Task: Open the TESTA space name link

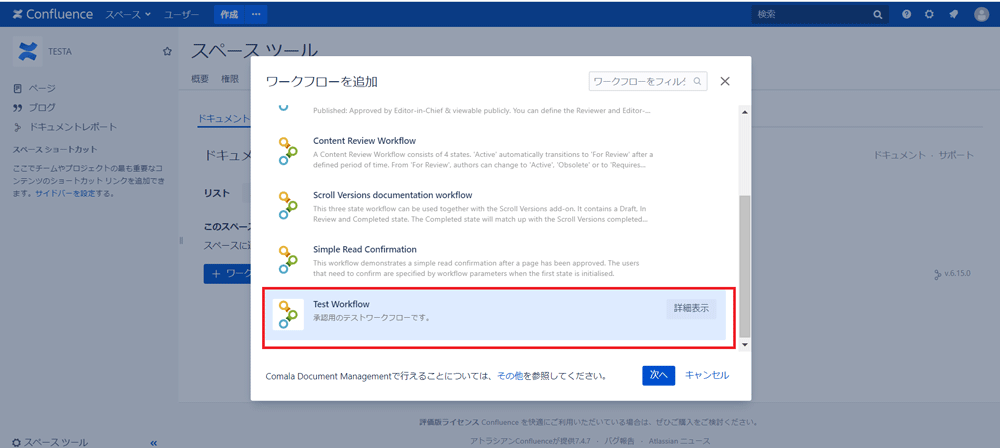Action: (60, 52)
